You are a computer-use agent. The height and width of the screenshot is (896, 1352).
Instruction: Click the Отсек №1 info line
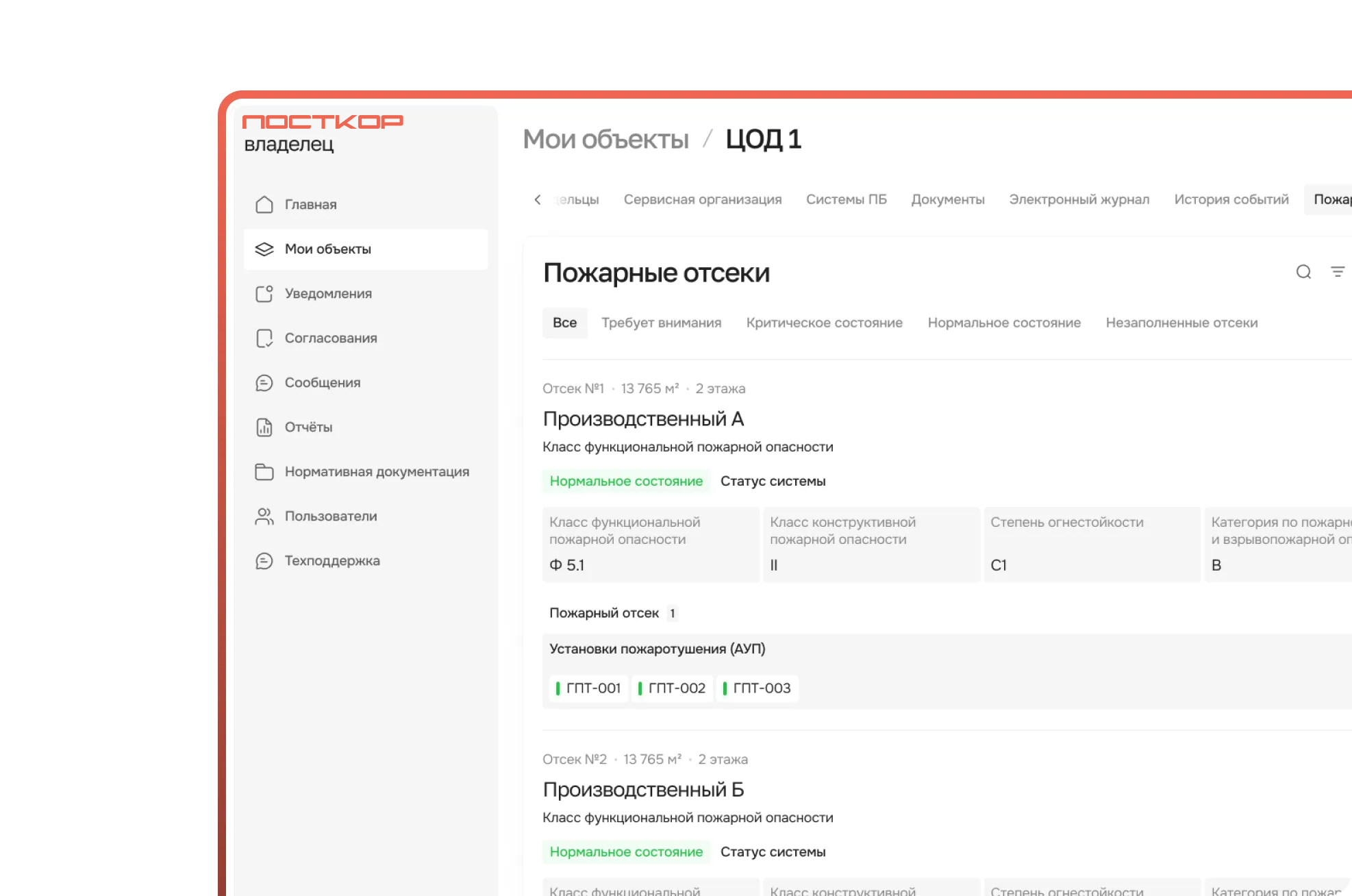pos(644,388)
